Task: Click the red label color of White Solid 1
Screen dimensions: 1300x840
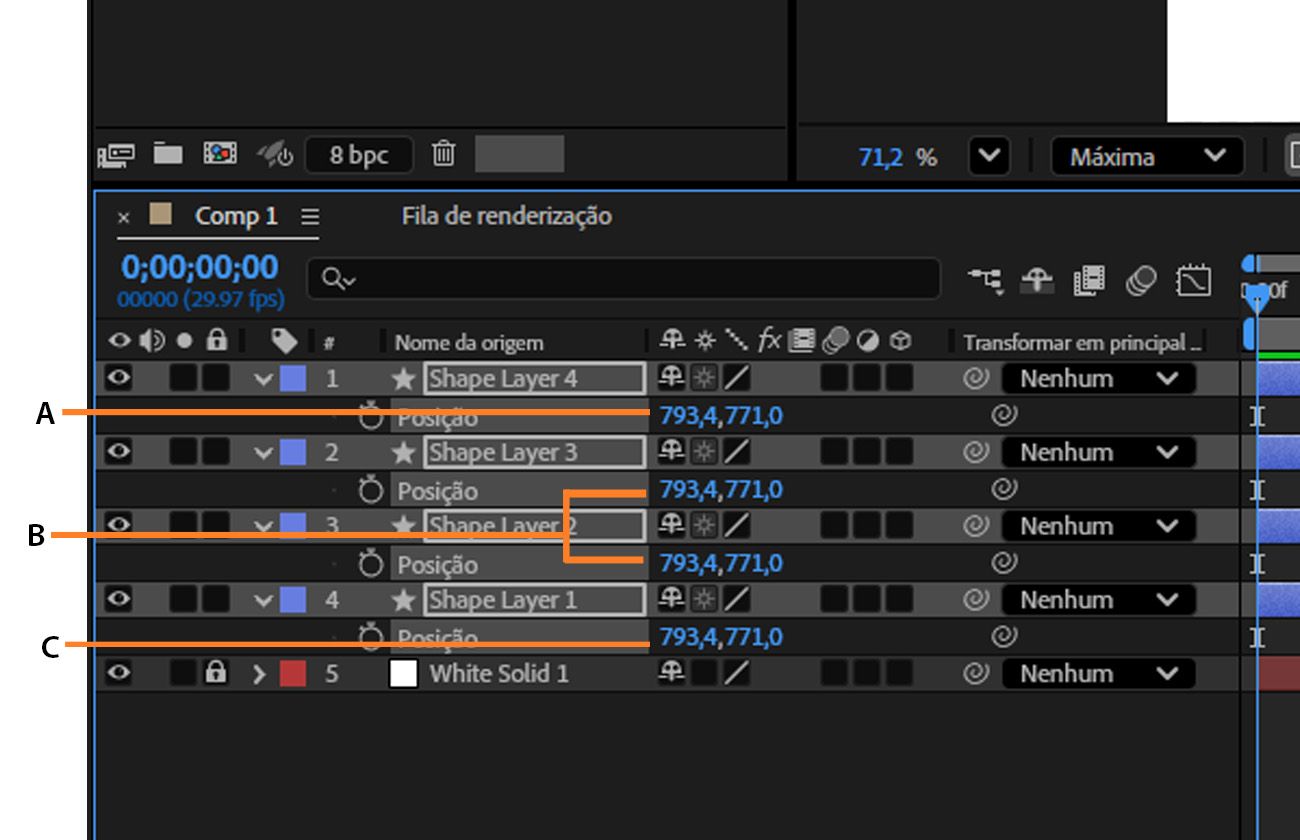Action: click(293, 674)
